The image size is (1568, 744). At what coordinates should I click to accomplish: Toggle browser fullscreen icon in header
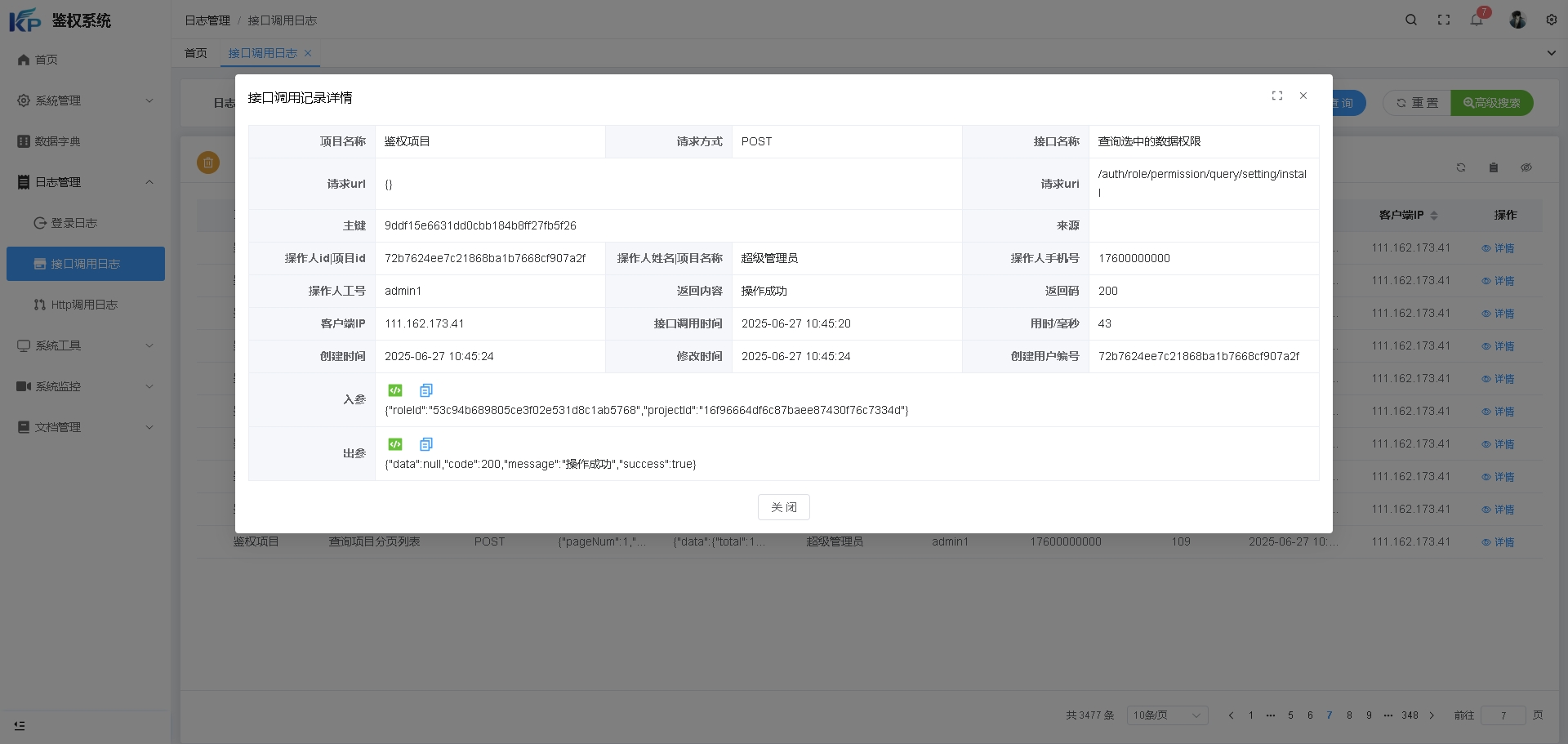(1444, 20)
